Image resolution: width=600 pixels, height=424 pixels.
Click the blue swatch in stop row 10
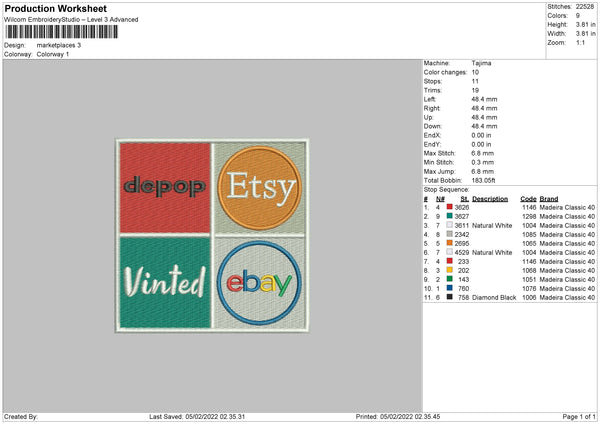[x=450, y=288]
